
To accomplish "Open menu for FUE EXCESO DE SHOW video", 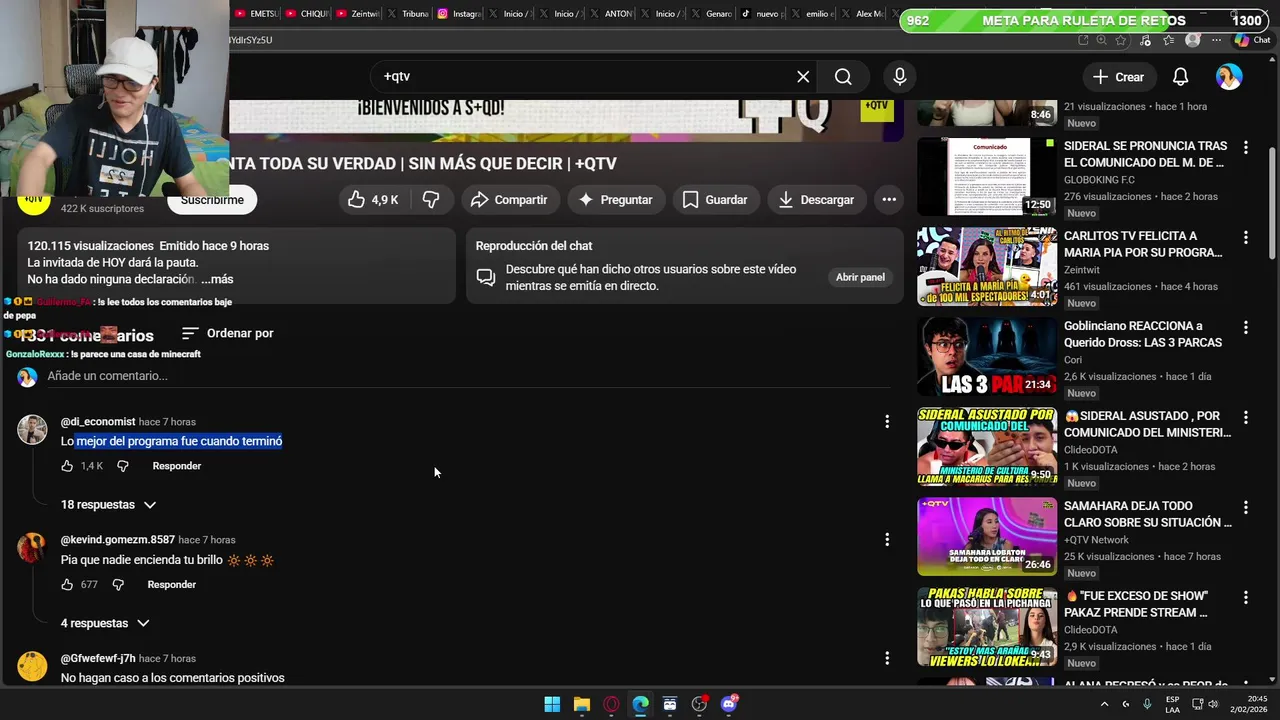I will pos(1245,597).
